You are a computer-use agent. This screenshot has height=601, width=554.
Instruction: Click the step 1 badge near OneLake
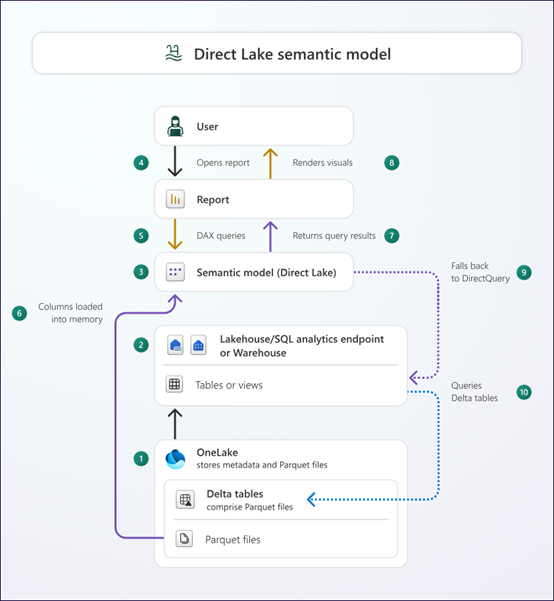click(141, 459)
